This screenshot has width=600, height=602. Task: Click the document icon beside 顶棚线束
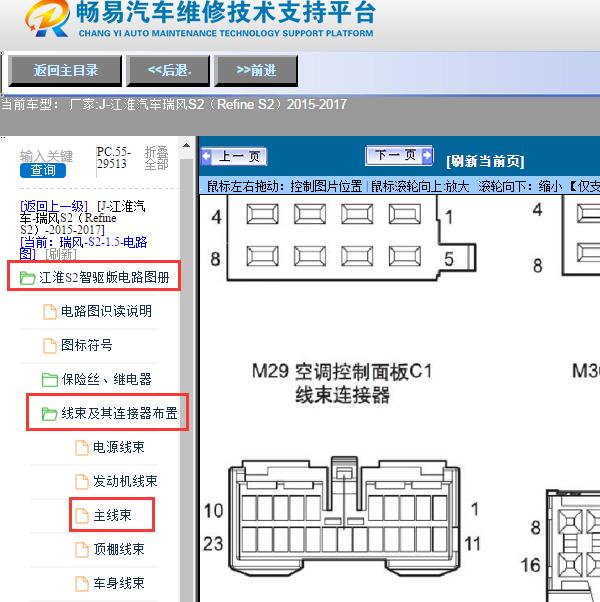[x=81, y=549]
